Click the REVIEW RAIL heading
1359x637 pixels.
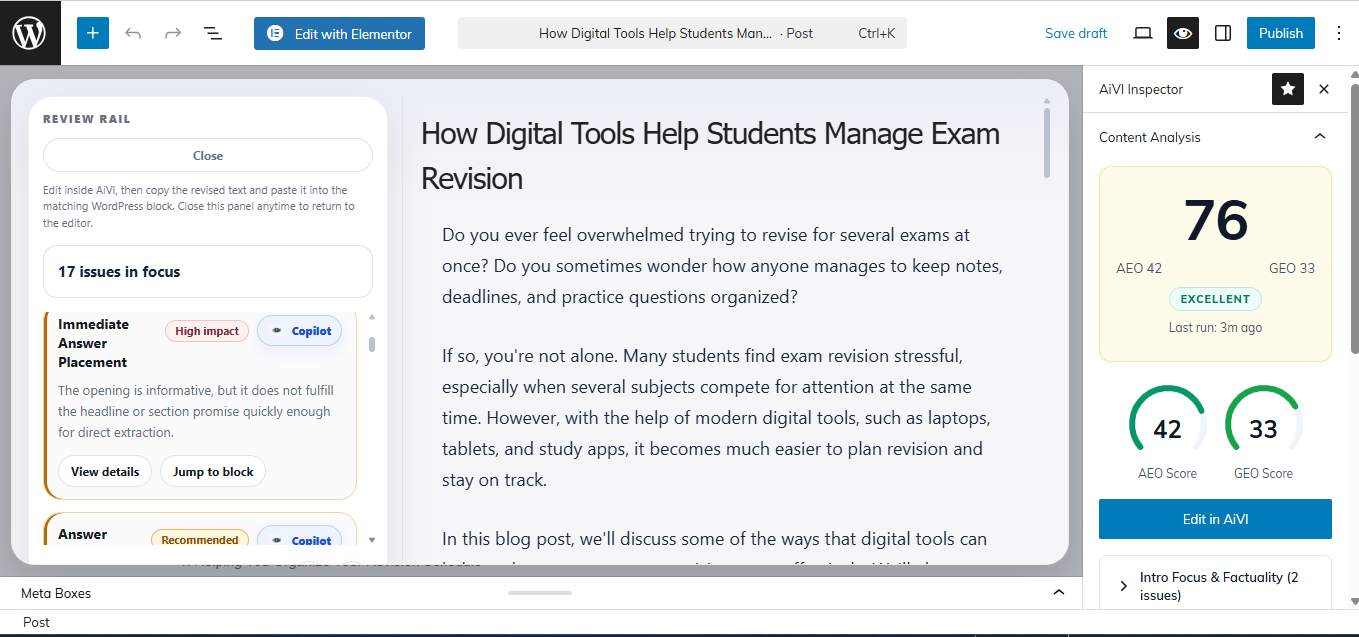pyautogui.click(x=87, y=119)
